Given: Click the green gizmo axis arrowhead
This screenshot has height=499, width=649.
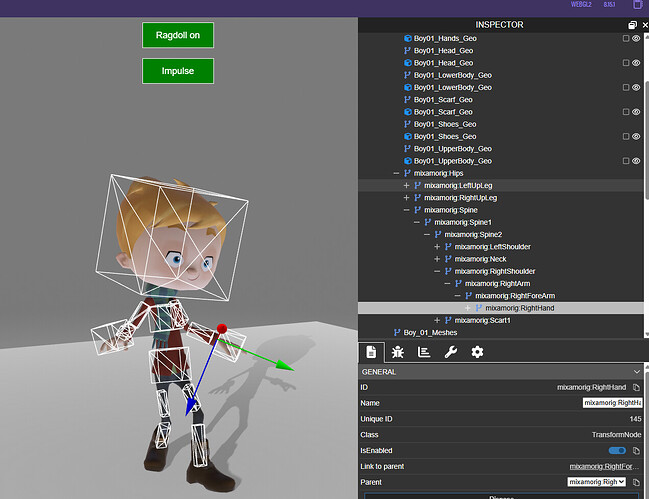Looking at the screenshot, I should click(285, 365).
